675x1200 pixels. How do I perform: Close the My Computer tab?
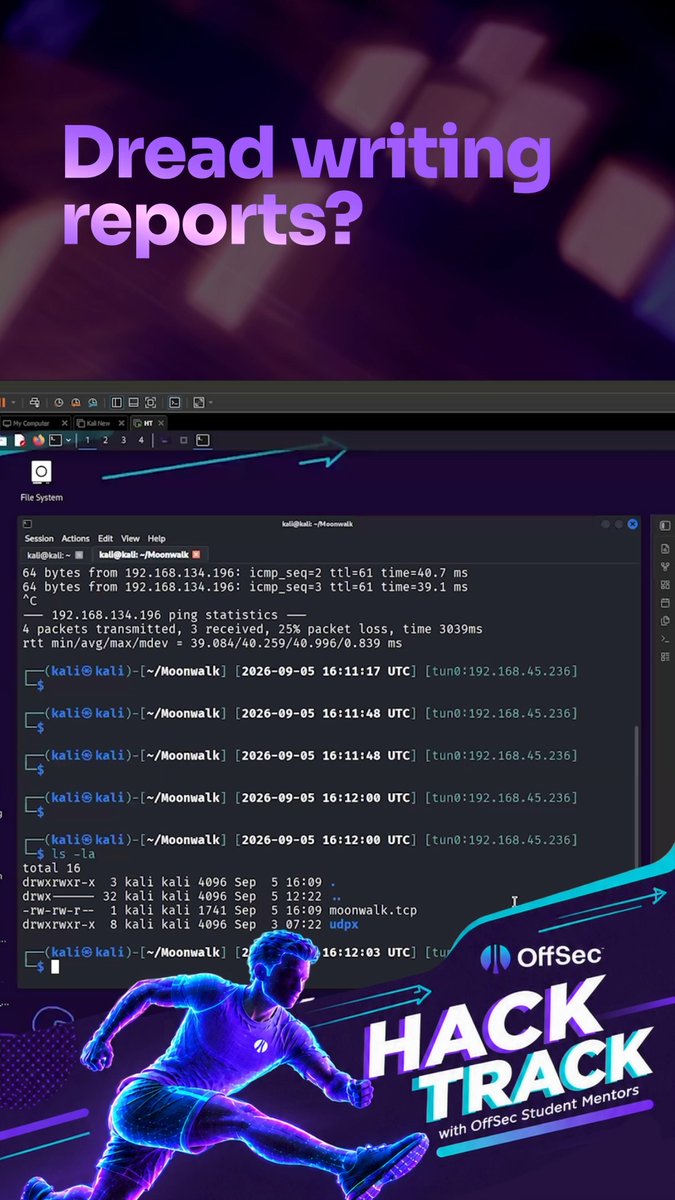pyautogui.click(x=64, y=423)
